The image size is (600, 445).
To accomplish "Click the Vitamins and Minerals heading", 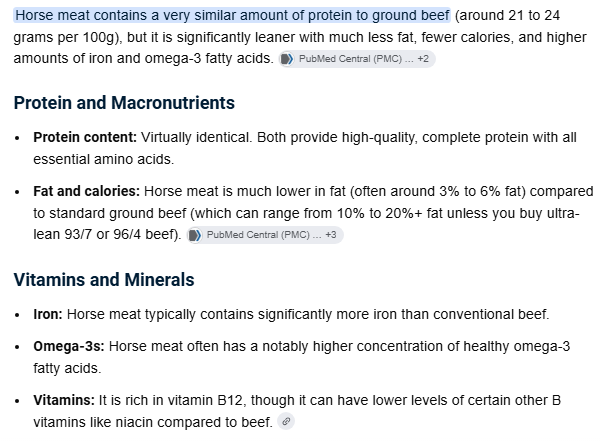I will [x=104, y=280].
